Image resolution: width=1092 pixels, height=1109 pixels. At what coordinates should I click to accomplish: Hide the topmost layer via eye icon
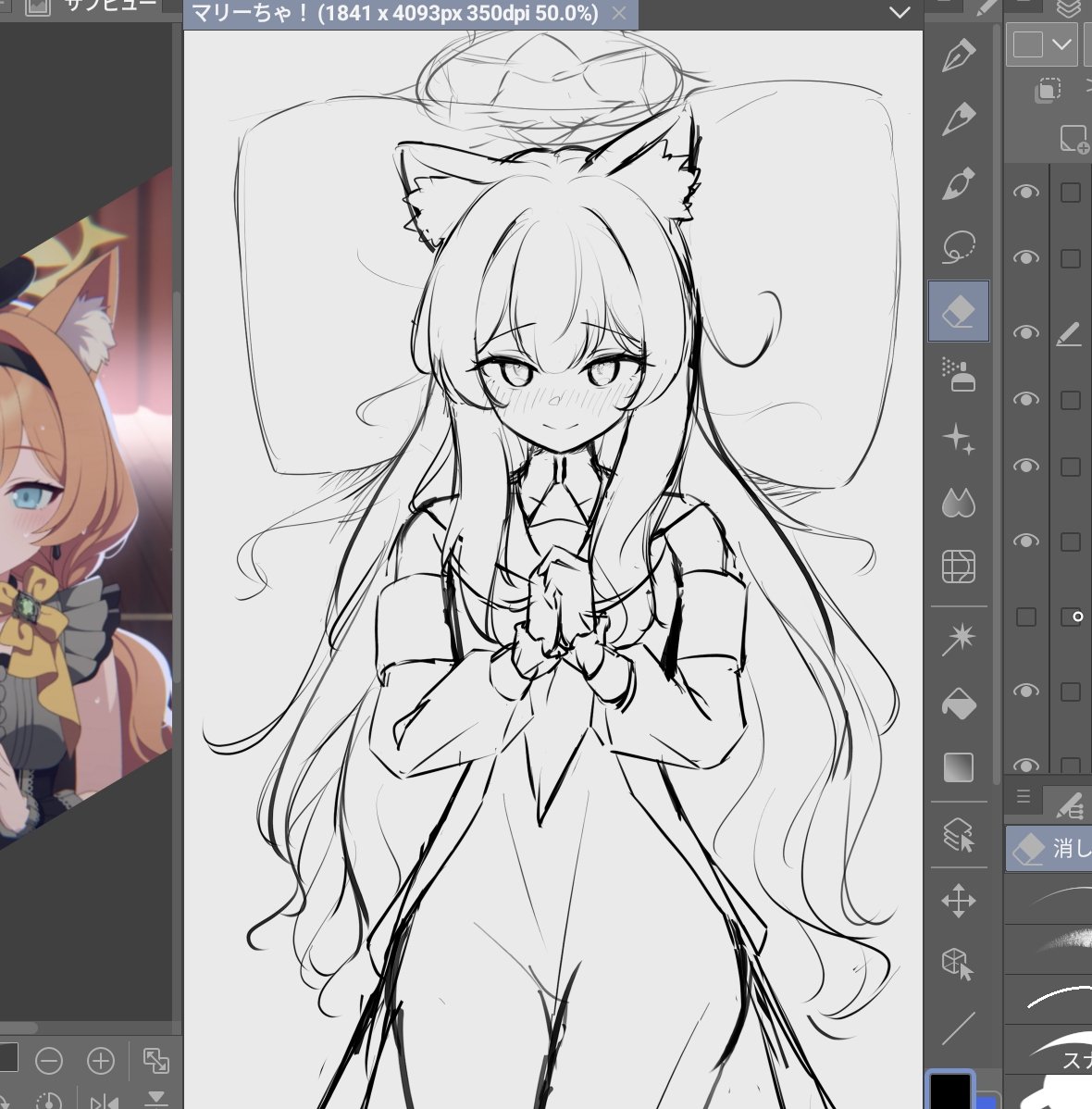click(1025, 192)
